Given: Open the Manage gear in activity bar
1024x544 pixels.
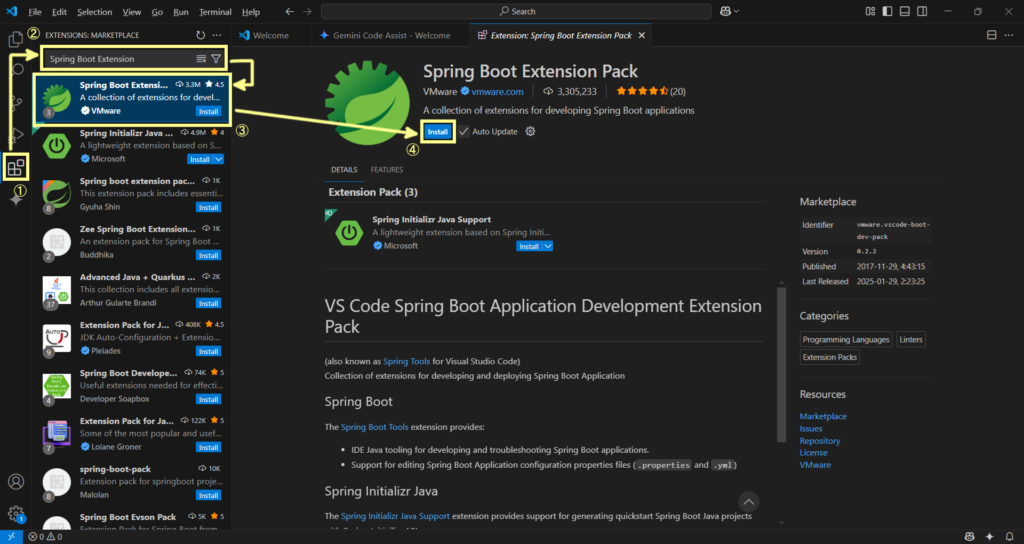Looking at the screenshot, I should [16, 514].
